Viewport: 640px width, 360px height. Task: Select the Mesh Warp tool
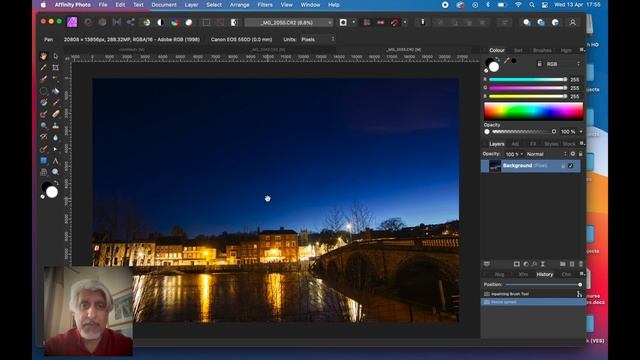[44, 172]
